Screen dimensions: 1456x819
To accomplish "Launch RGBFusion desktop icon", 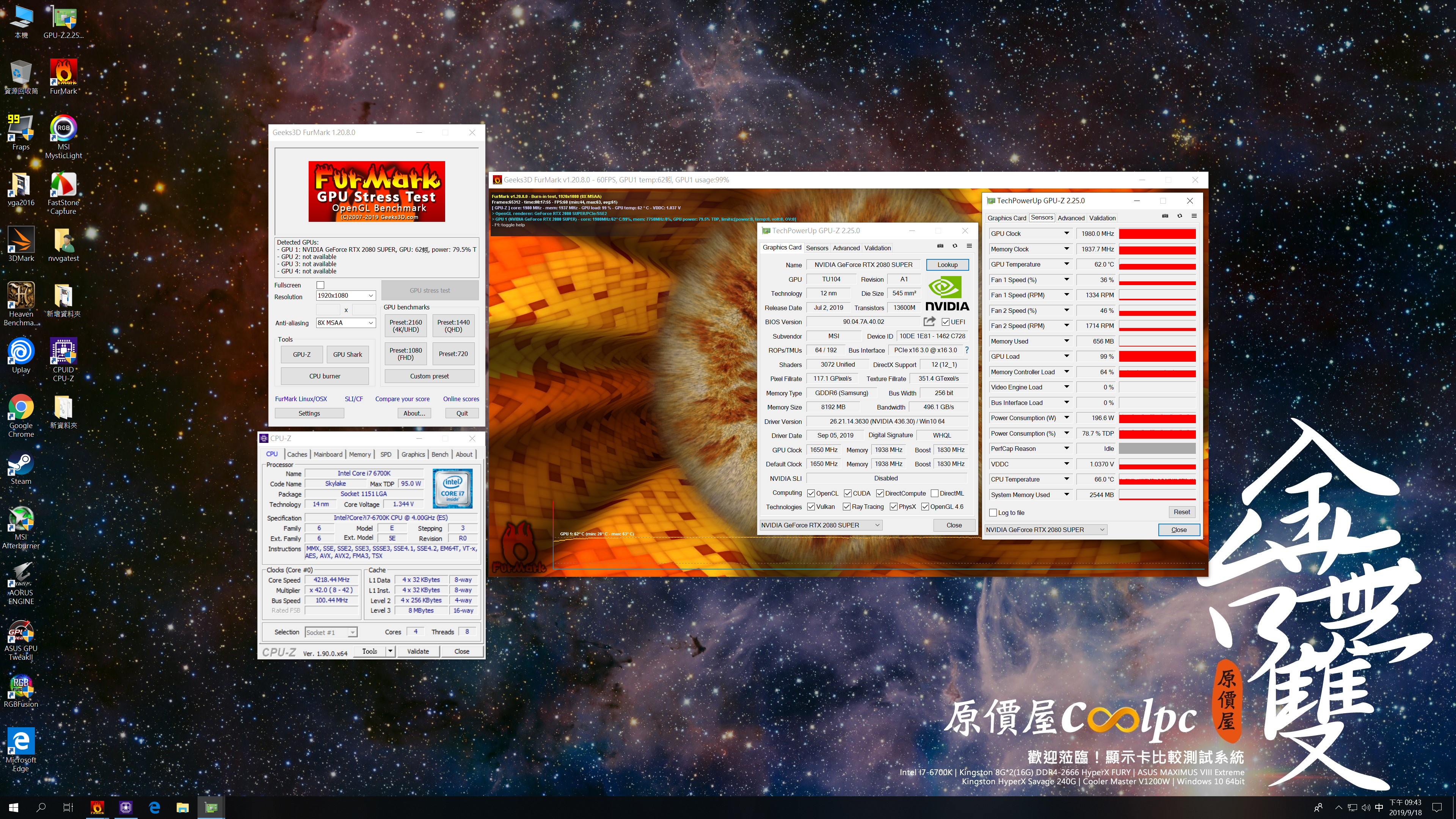I will (x=21, y=691).
